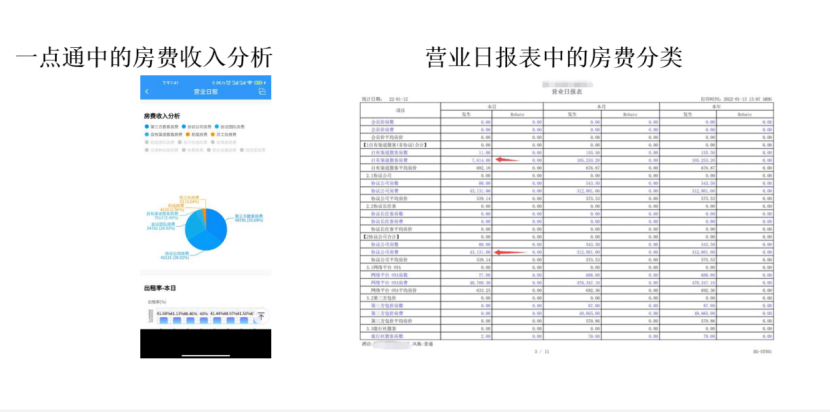Screen dimensions: 830x412
Task: Click the 会议价平均房价 row label
Action: point(389,137)
